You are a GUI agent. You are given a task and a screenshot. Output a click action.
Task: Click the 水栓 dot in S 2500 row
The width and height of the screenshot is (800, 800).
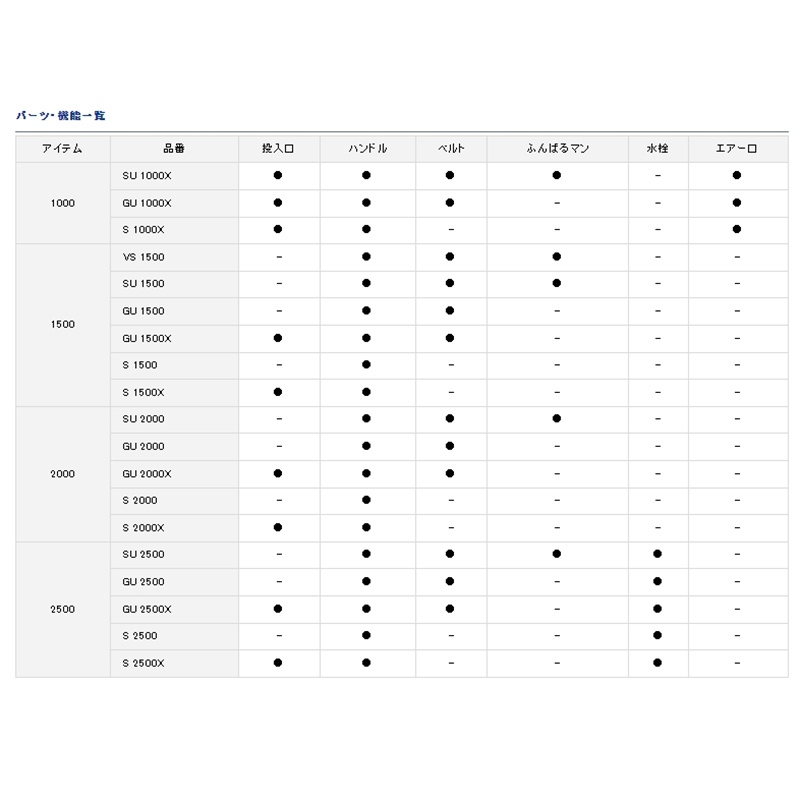pyautogui.click(x=657, y=635)
